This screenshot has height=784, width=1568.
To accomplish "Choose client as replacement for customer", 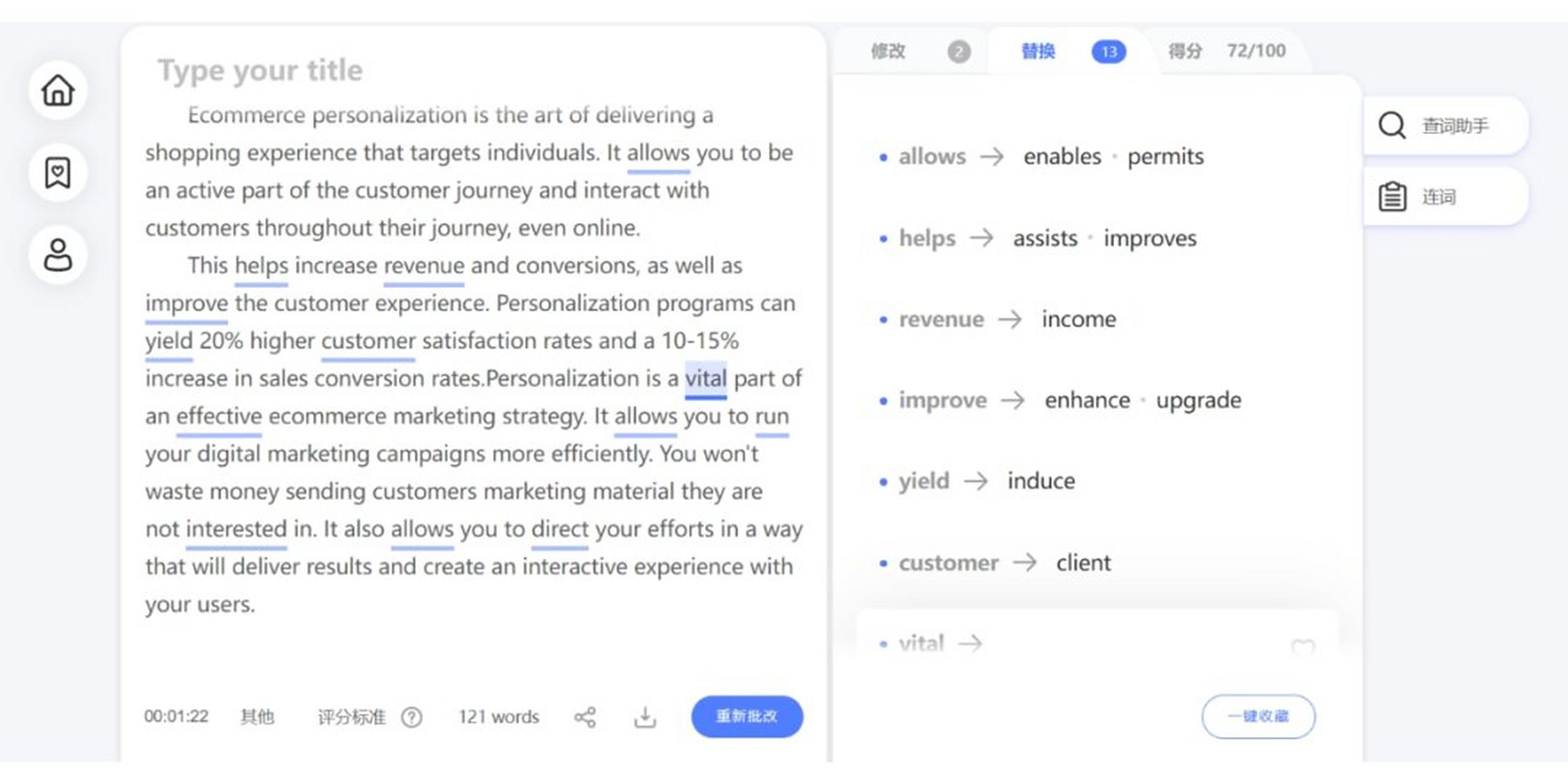I will 1084,563.
